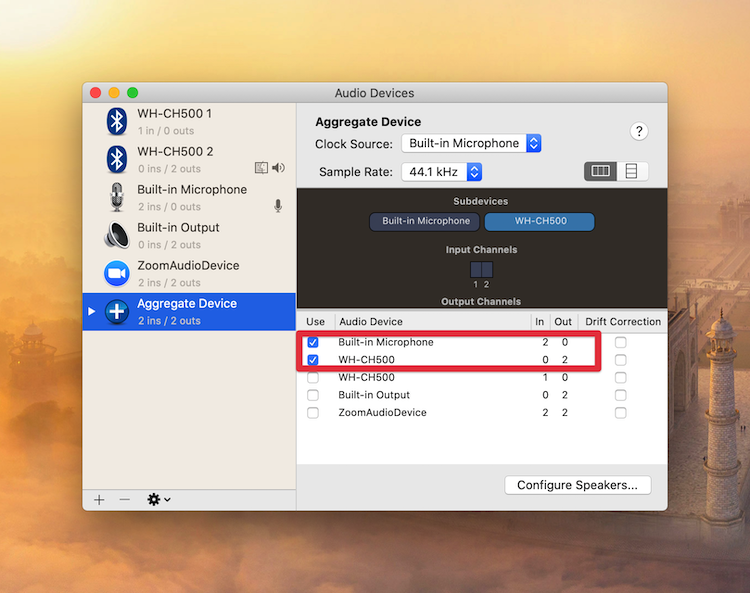Open the Clock Source dropdown
Image resolution: width=750 pixels, height=593 pixels.
(471, 143)
